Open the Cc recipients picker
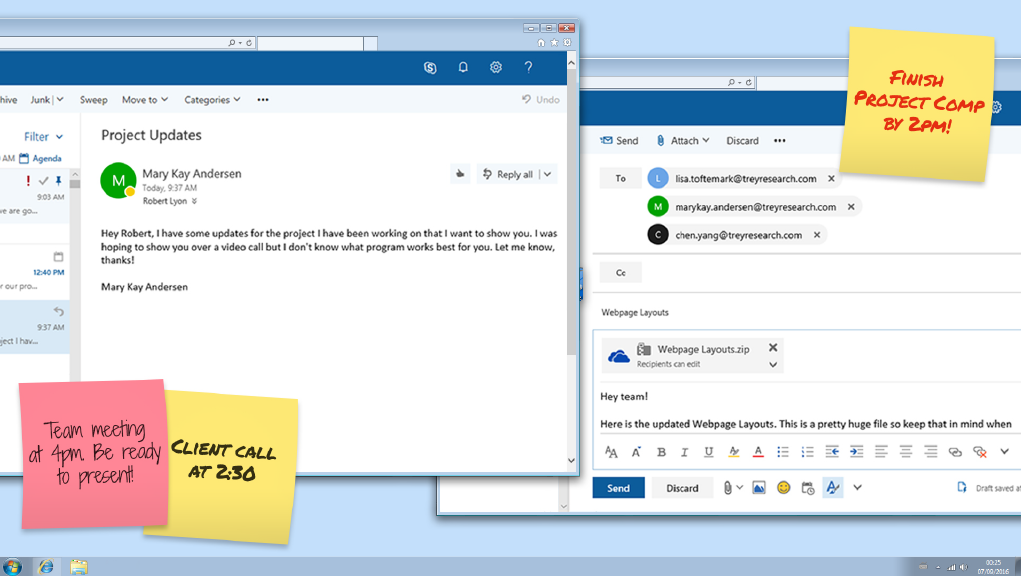 (621, 273)
